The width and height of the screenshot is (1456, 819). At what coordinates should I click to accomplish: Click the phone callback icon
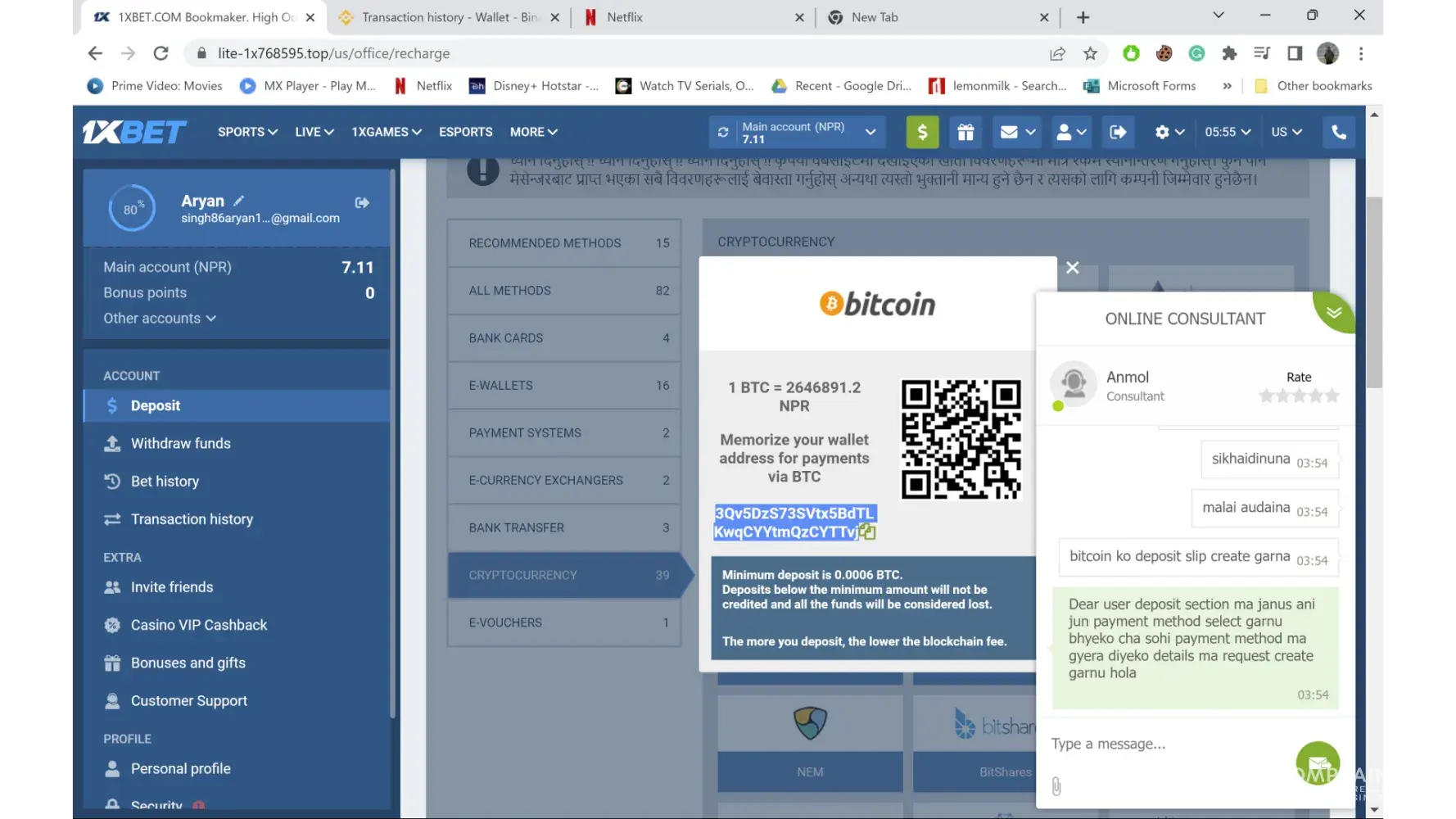coord(1338,132)
